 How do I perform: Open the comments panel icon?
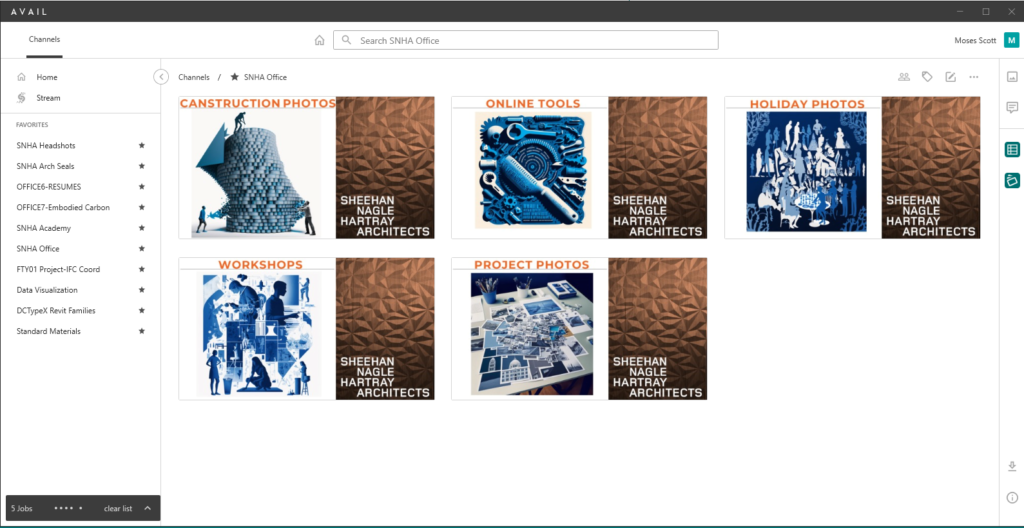(1012, 107)
